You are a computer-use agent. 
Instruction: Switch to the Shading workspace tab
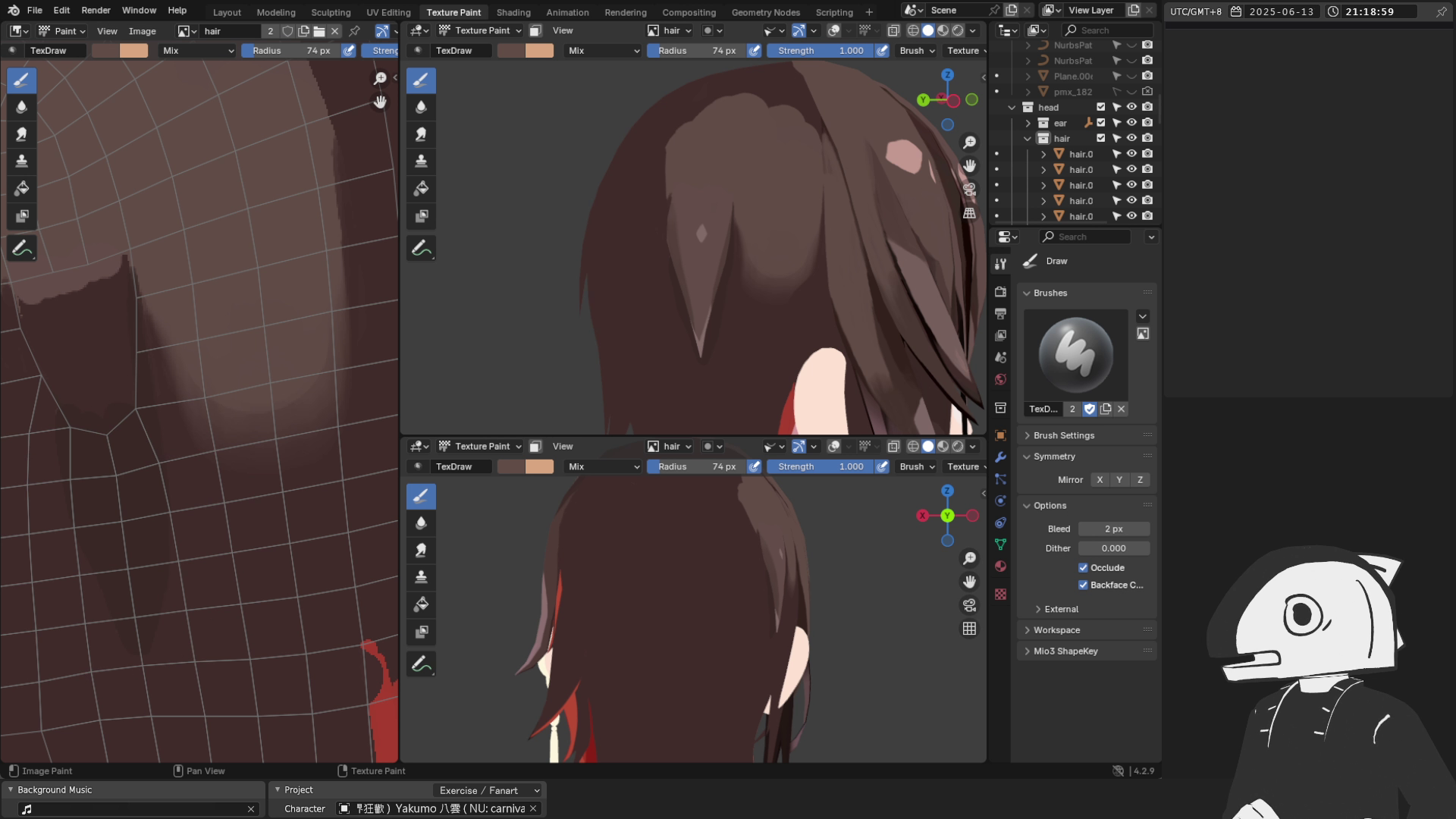513,12
